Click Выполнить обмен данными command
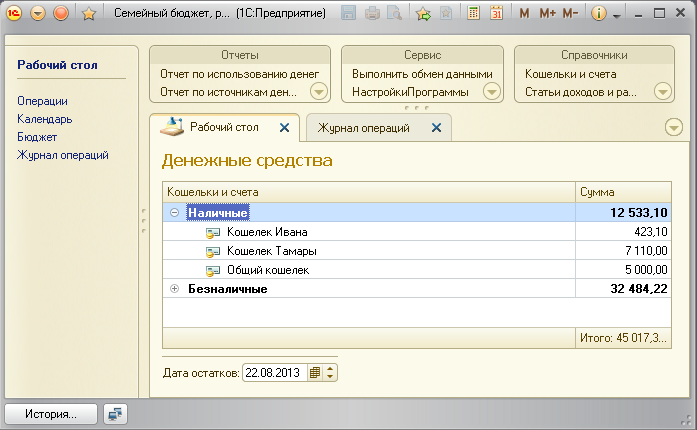 [x=422, y=74]
